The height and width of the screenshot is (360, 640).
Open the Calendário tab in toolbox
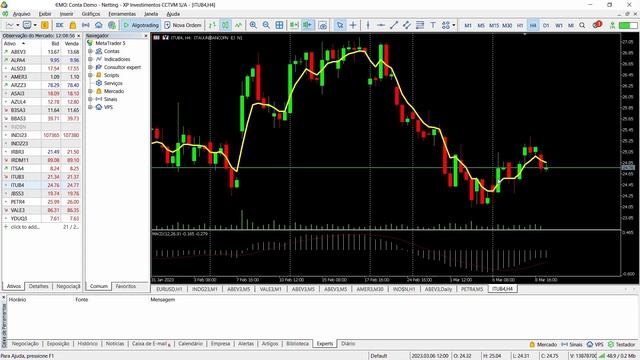(x=190, y=344)
